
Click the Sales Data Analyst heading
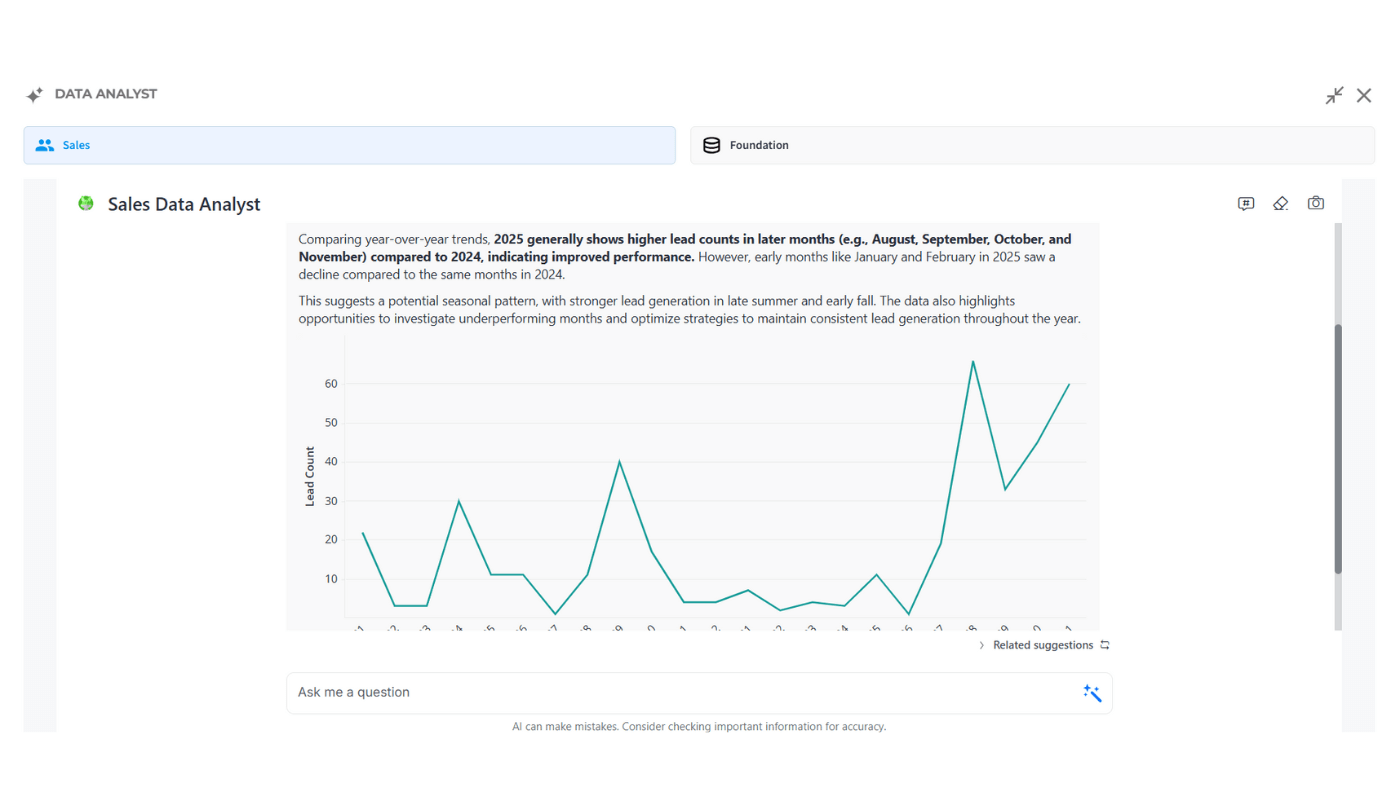point(184,204)
